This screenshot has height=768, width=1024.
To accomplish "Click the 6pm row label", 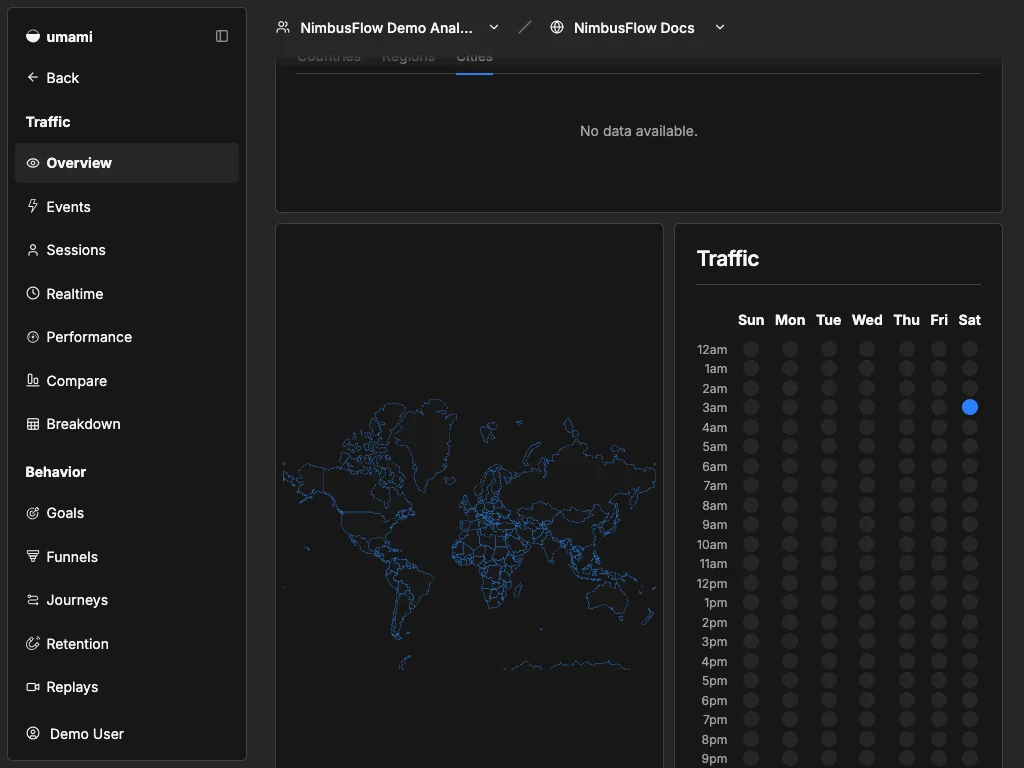I will (x=714, y=700).
